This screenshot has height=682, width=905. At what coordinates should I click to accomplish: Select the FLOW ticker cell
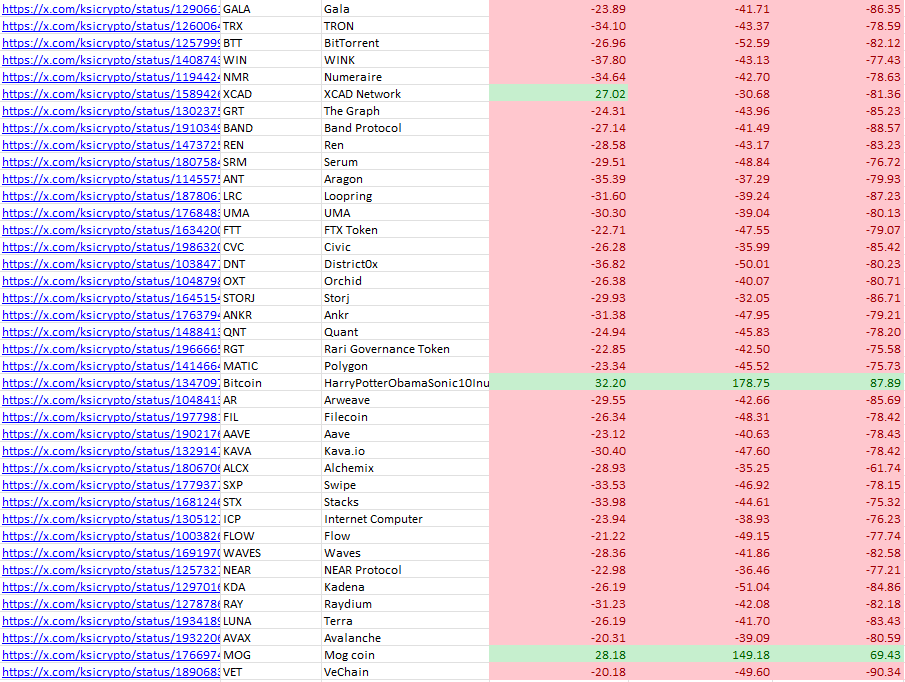tap(271, 536)
